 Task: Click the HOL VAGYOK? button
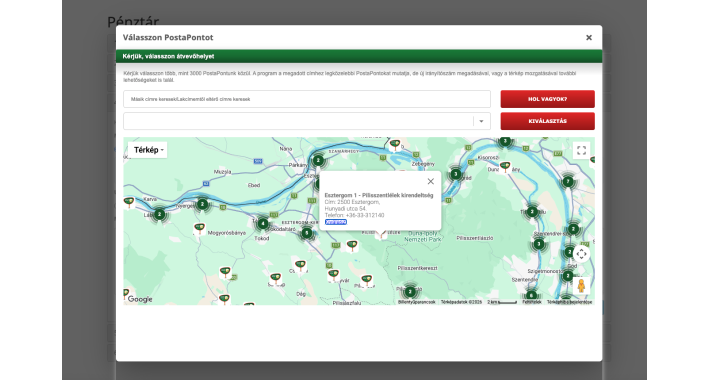547,99
